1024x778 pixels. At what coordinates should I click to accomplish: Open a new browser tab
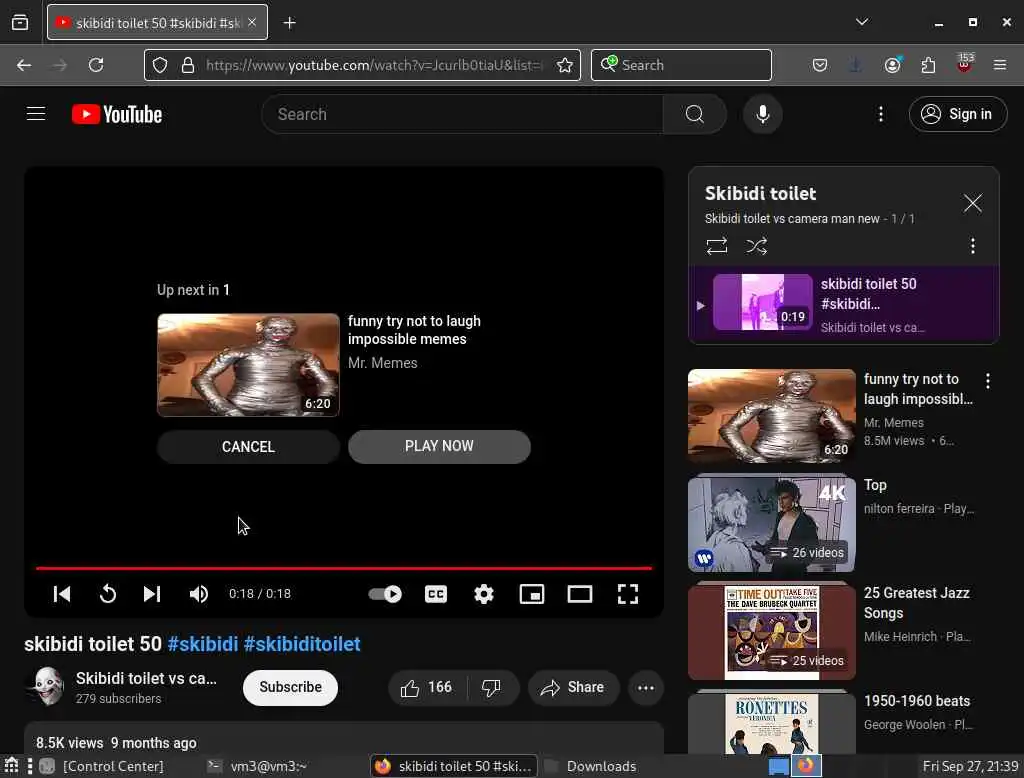pos(289,23)
